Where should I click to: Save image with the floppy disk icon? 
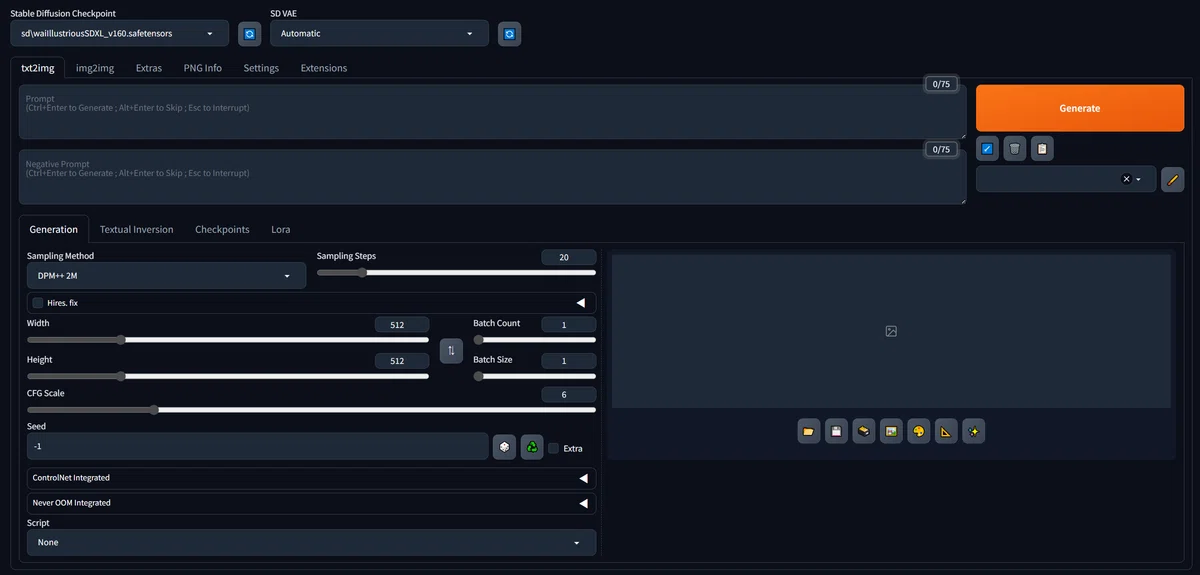coord(836,432)
